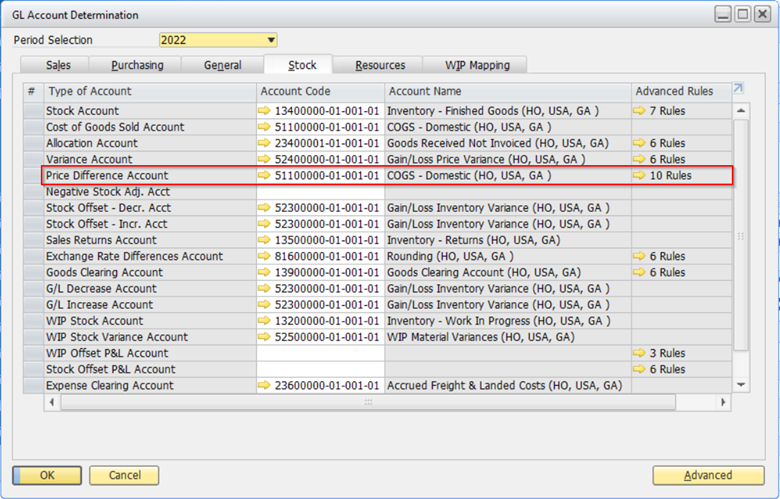Click the Cancel button

pyautogui.click(x=124, y=476)
